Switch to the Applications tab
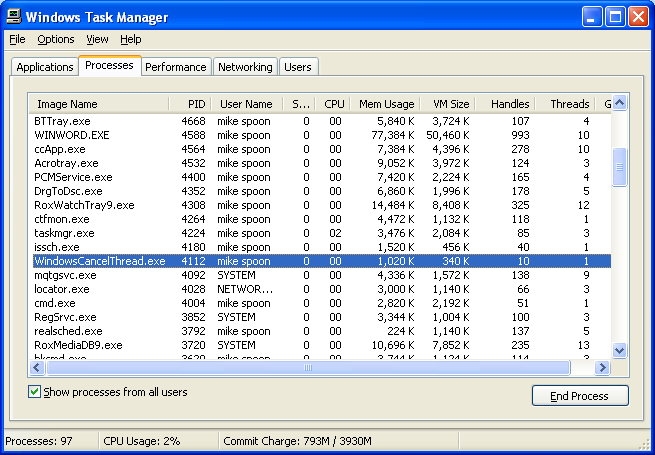This screenshot has width=655, height=455. click(x=45, y=67)
